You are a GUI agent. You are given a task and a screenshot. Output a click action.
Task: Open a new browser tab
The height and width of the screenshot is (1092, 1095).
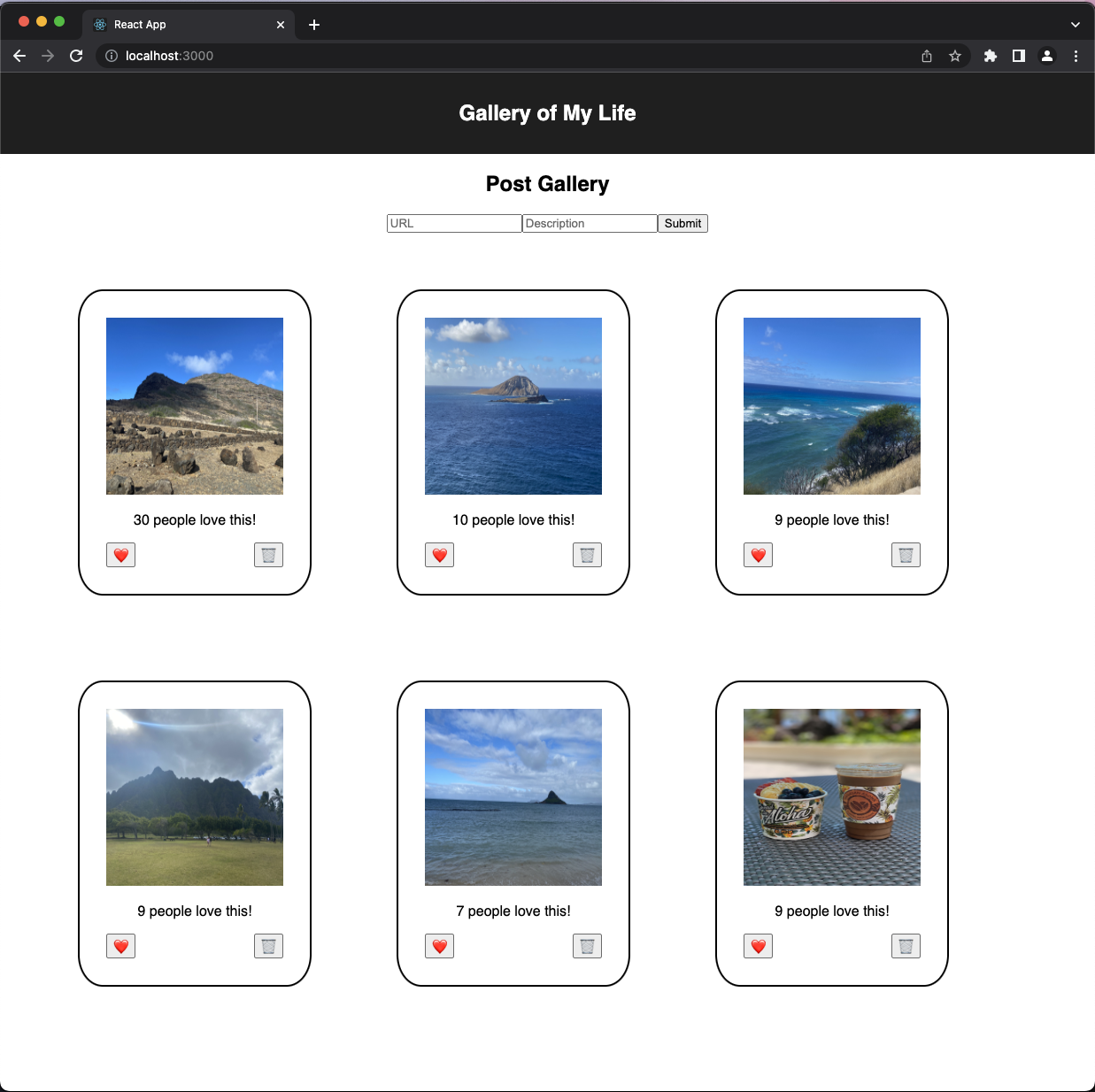(x=314, y=24)
